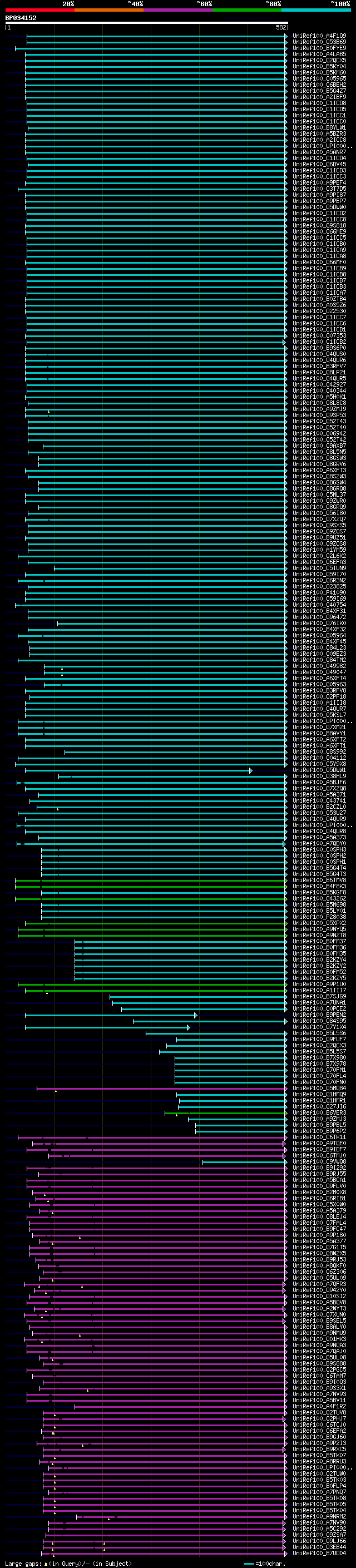This screenshot has width=356, height=1568.
Task: Select the UniRef100_Q2QCX5 label
Action: [x=319, y=60]
